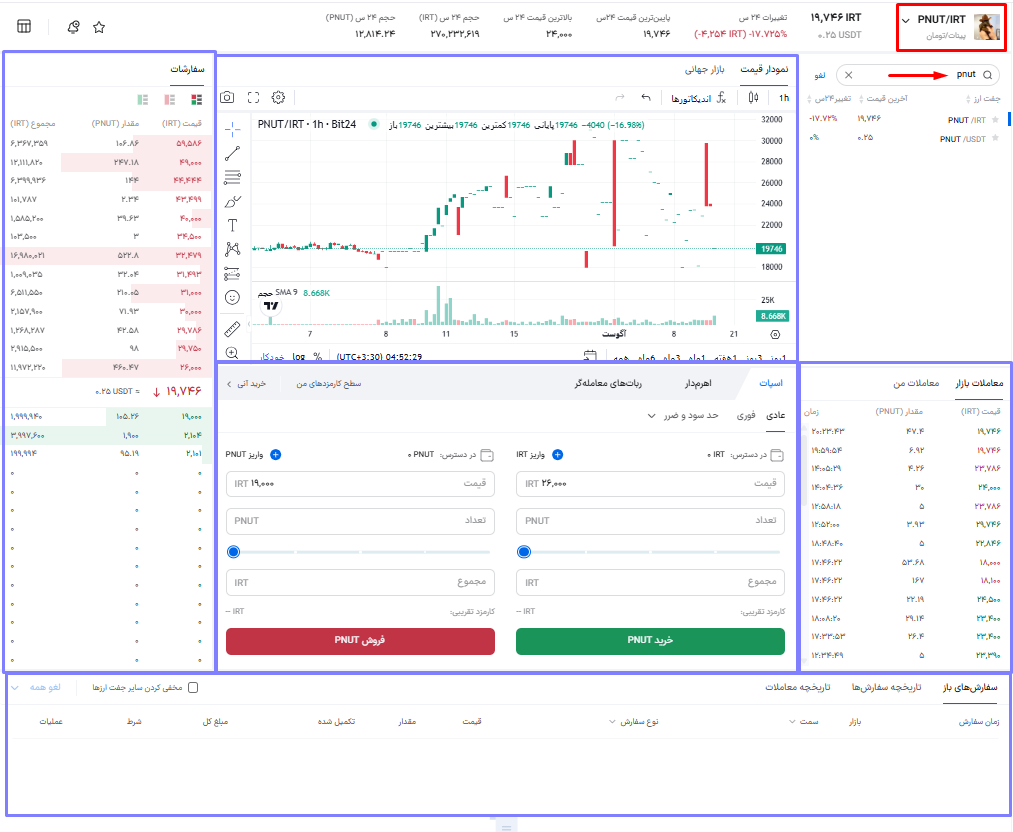Click the pnut search input field
This screenshot has width=1013, height=832.
(915, 75)
